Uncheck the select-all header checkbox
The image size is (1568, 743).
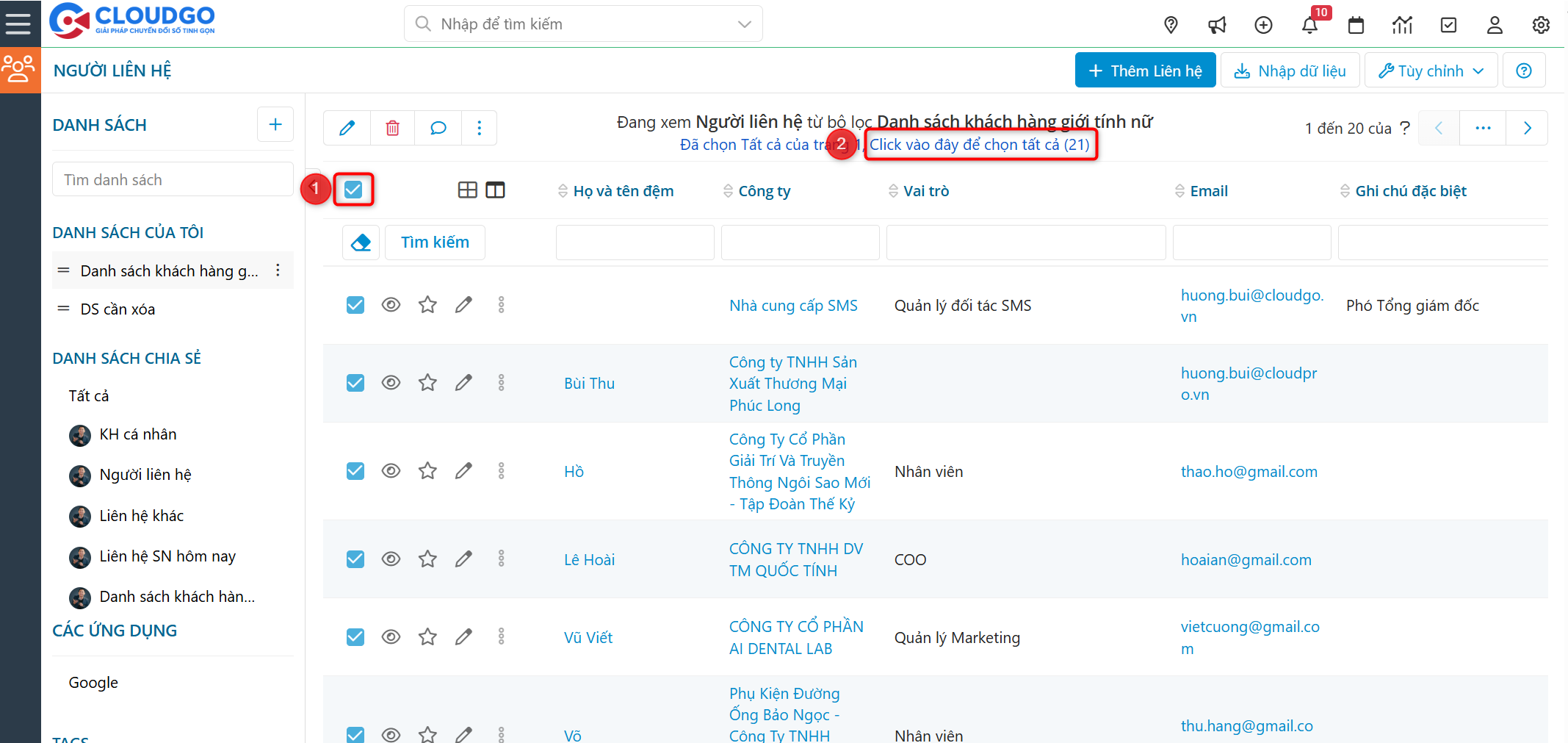click(x=353, y=190)
